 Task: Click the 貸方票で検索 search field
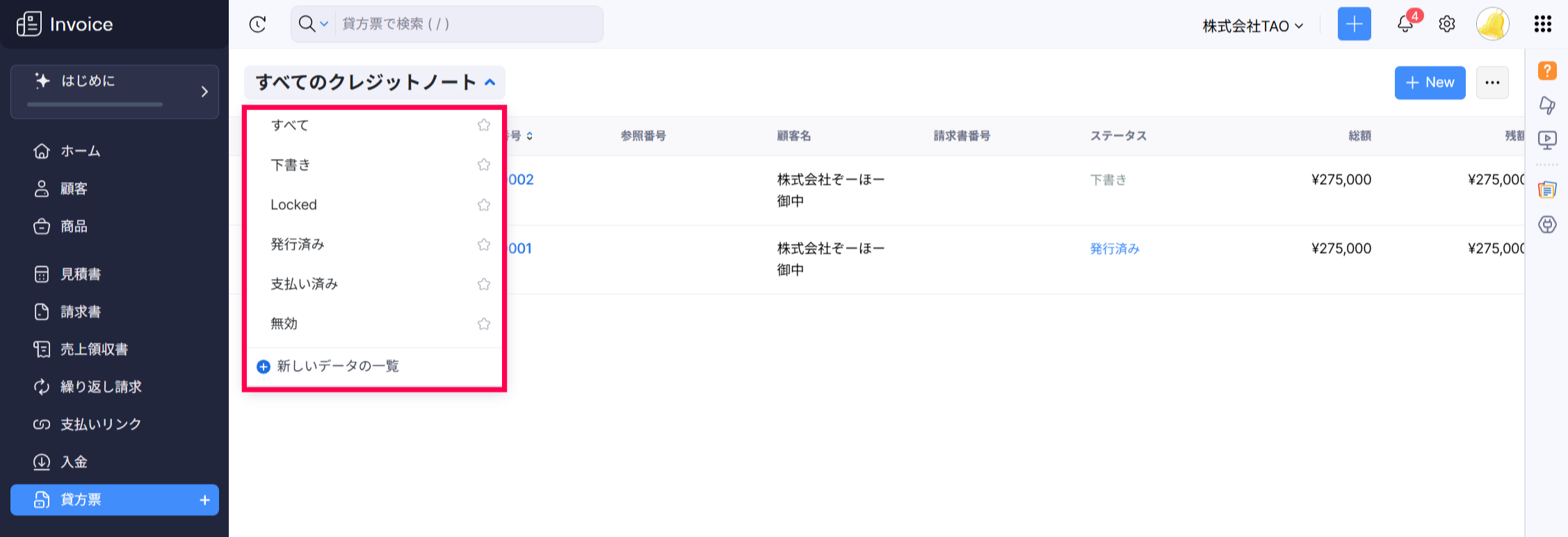click(466, 24)
